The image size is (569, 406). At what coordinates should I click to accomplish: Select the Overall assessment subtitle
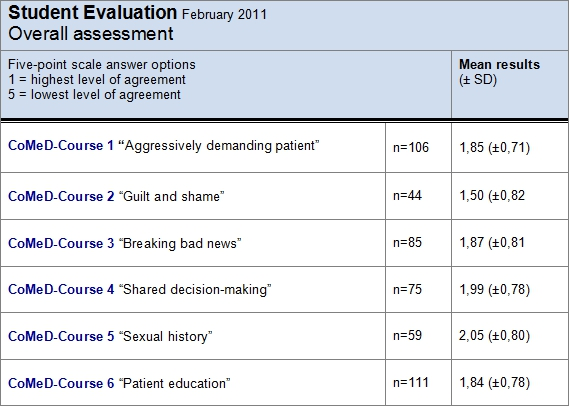91,34
